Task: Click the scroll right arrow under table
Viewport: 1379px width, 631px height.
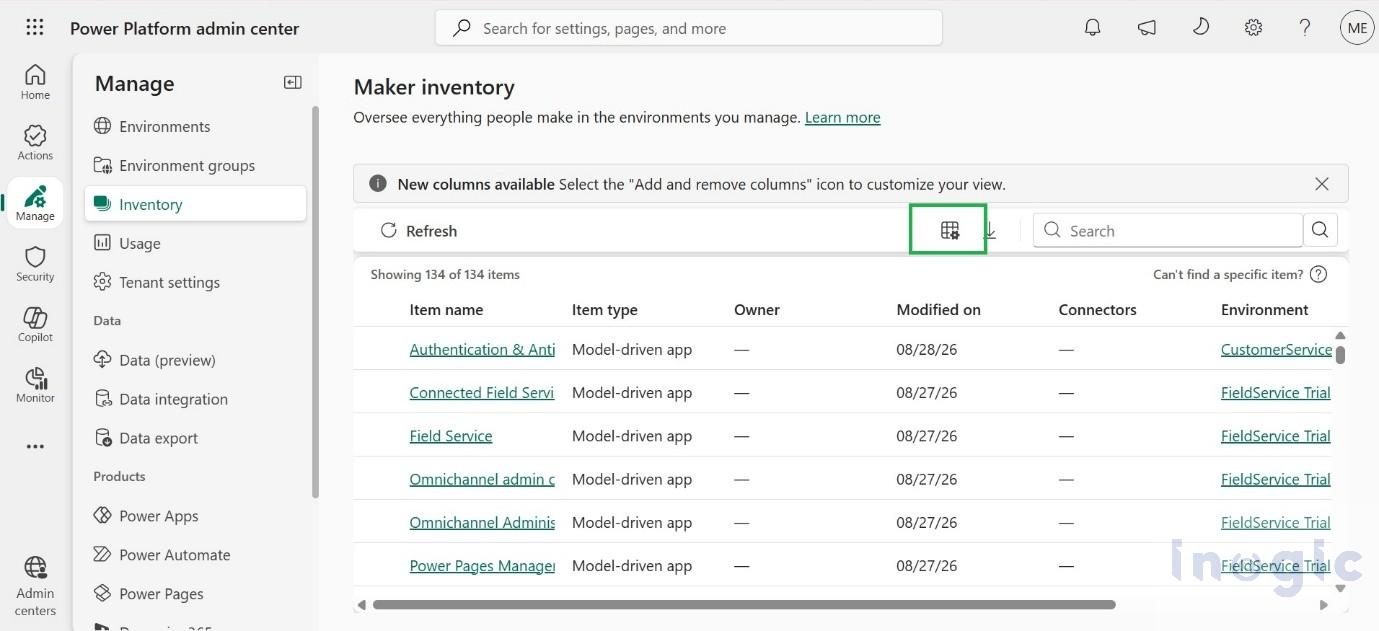Action: click(x=1324, y=605)
